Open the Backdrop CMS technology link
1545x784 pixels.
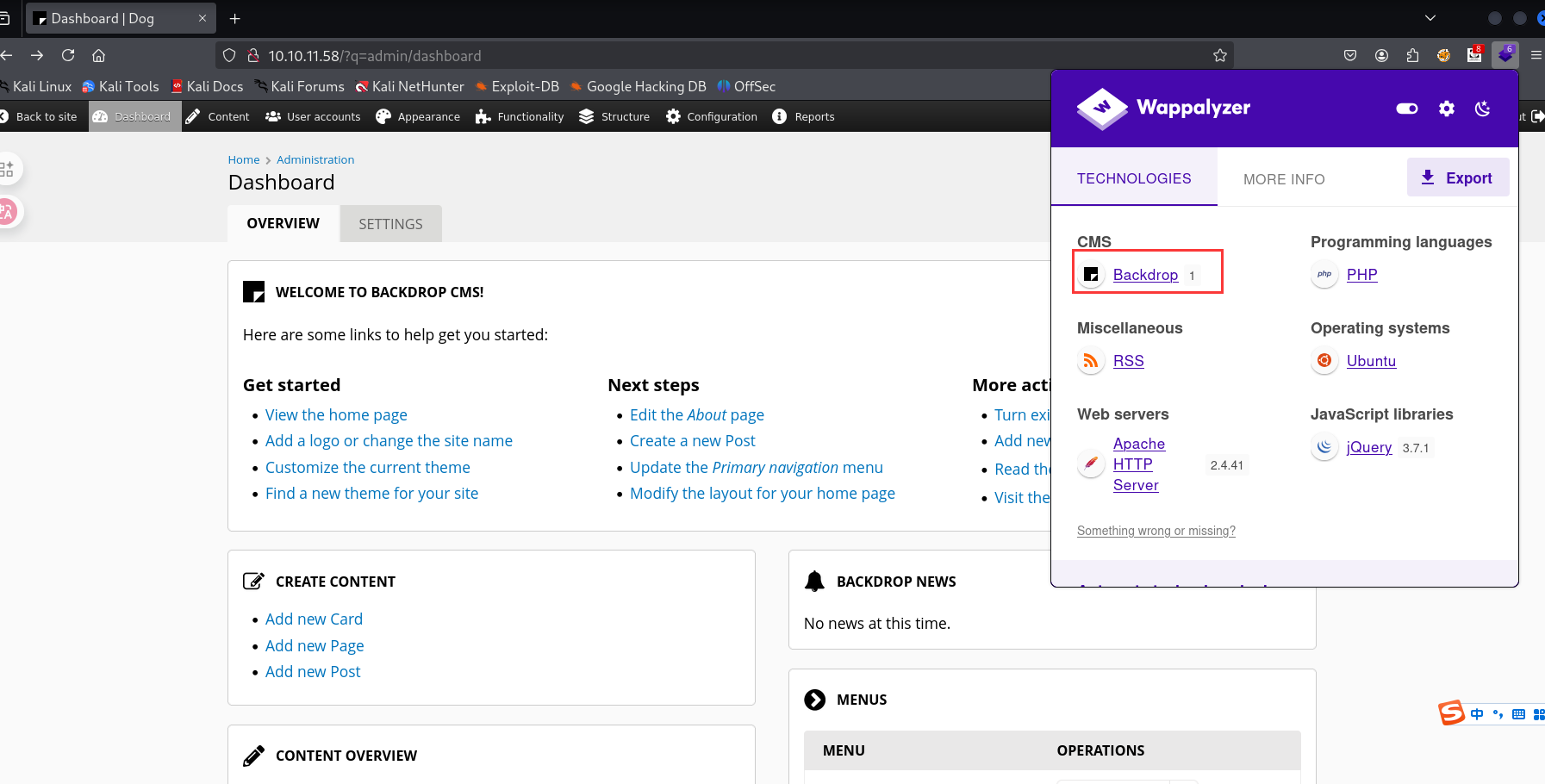pos(1144,275)
